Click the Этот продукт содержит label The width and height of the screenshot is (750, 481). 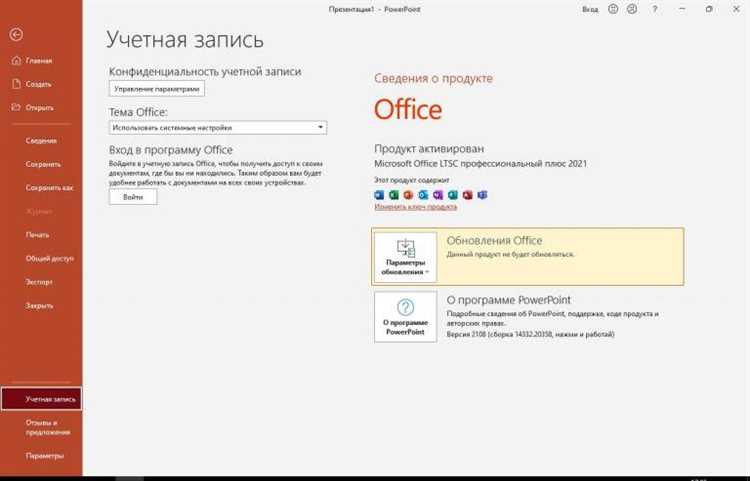[x=412, y=180]
